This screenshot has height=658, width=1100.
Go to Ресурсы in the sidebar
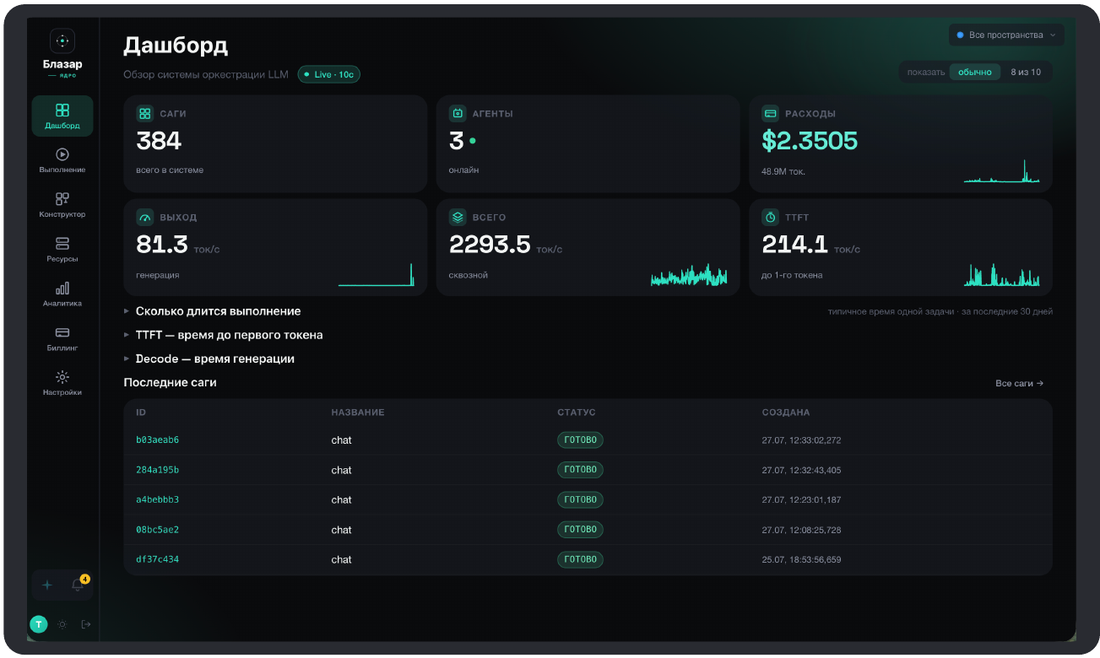pos(62,249)
